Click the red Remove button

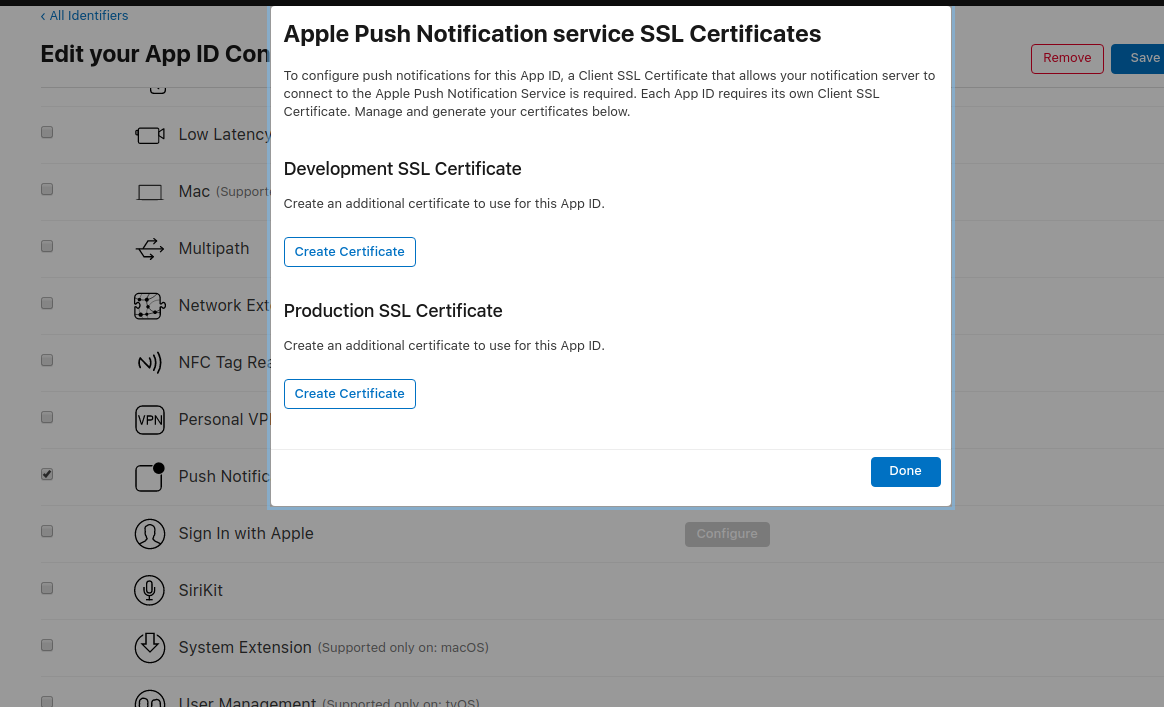click(x=1067, y=59)
